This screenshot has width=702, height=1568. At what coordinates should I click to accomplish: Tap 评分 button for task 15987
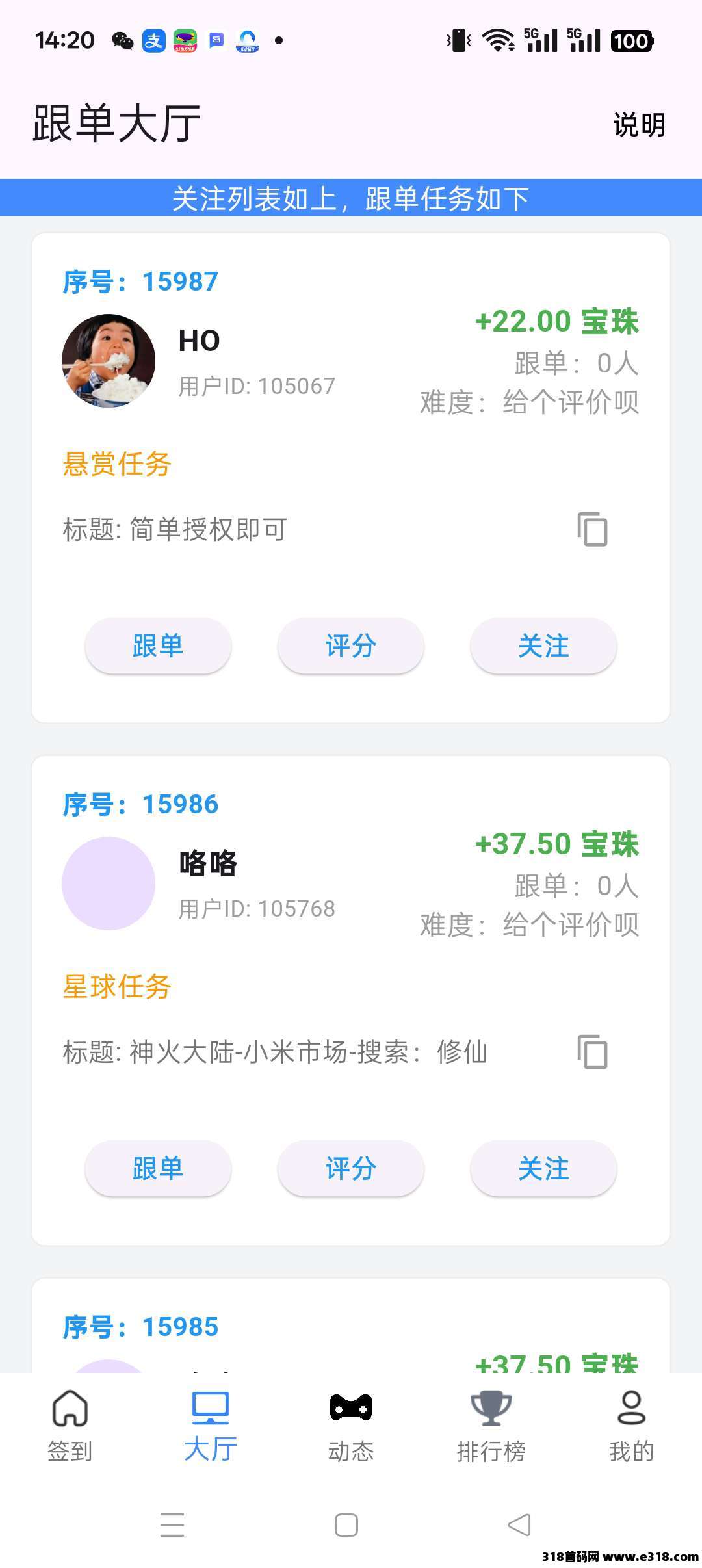coord(351,646)
